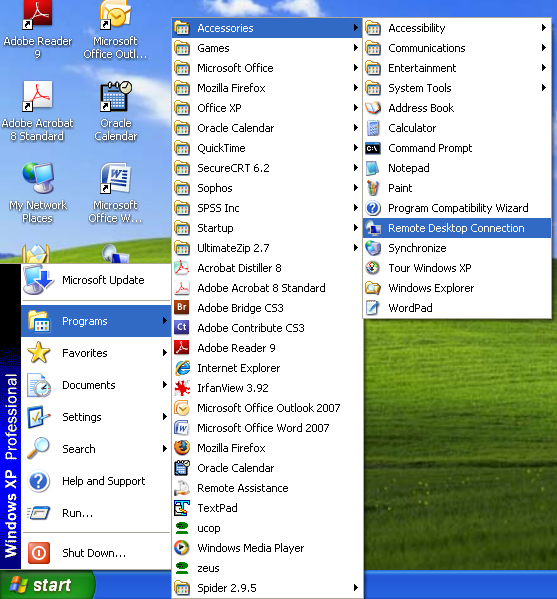Select Adobe Acrobat 8 Standard program entry
Image resolution: width=557 pixels, height=599 pixels.
[267, 288]
